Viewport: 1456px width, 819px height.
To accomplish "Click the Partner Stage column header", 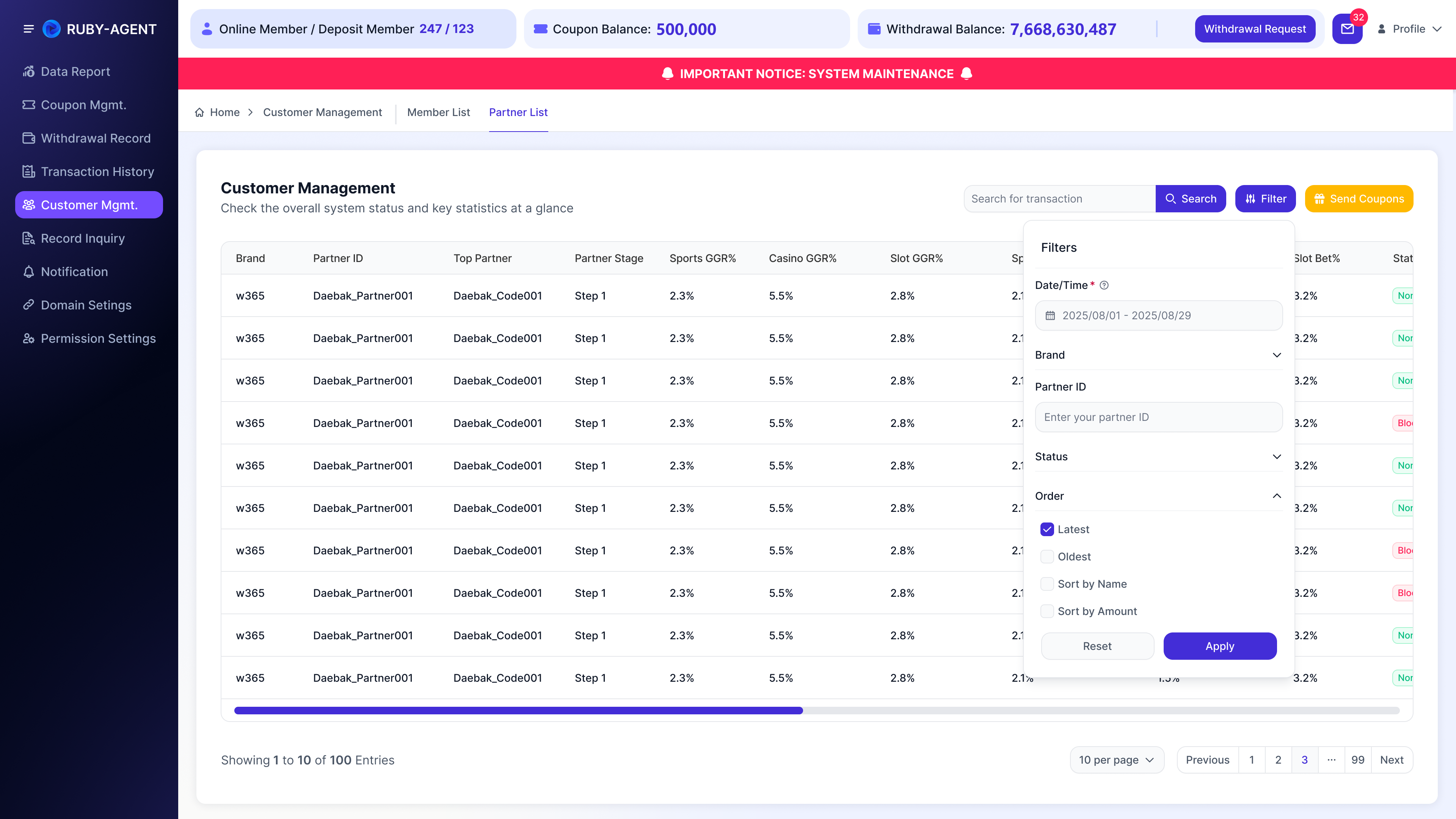I will point(609,258).
